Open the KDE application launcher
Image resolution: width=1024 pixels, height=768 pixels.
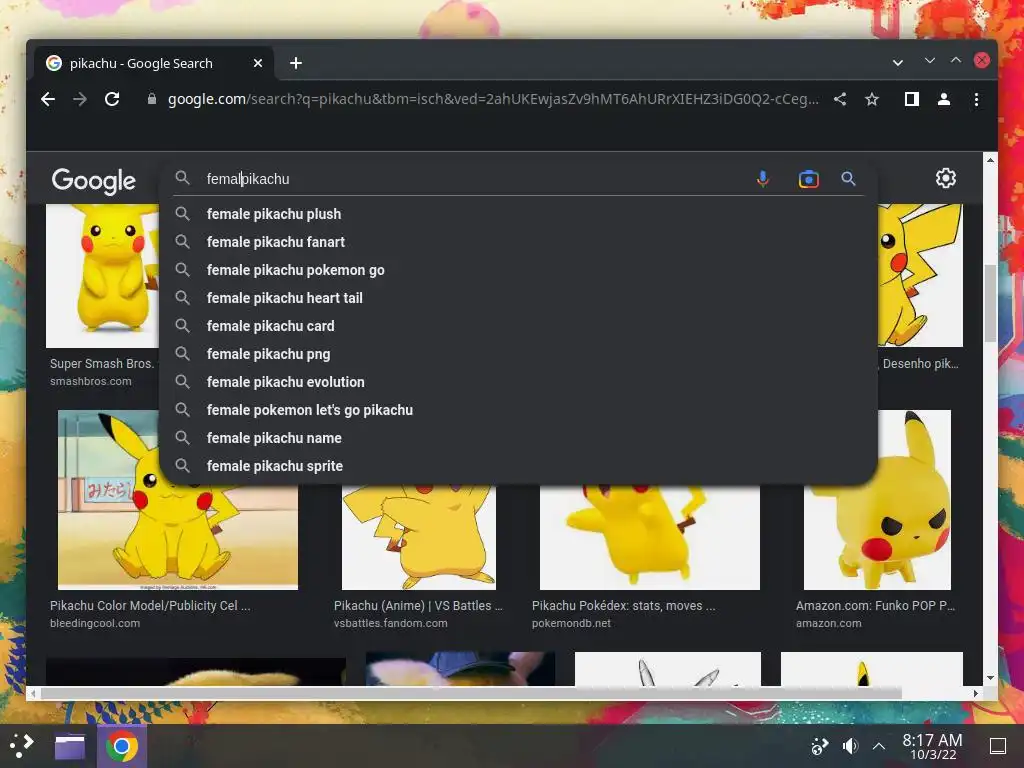click(x=21, y=746)
